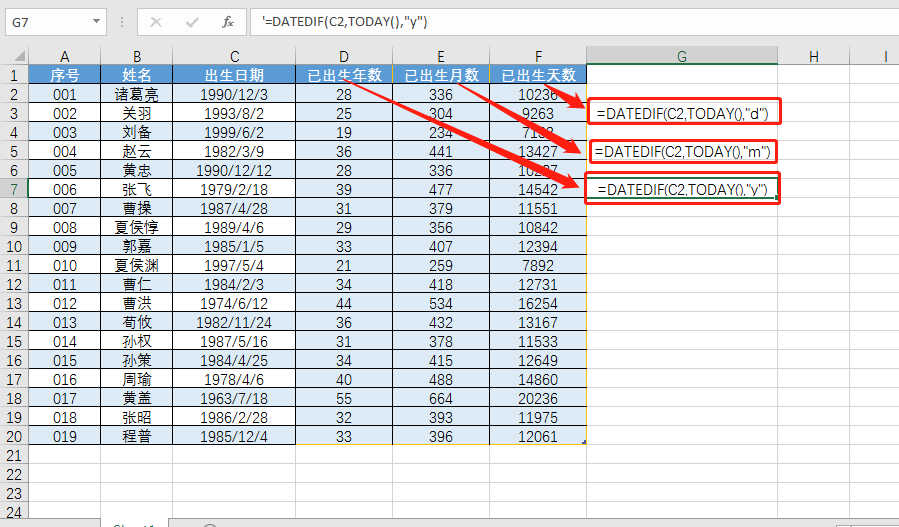This screenshot has width=899, height=527.
Task: Select column G header
Action: tap(681, 56)
